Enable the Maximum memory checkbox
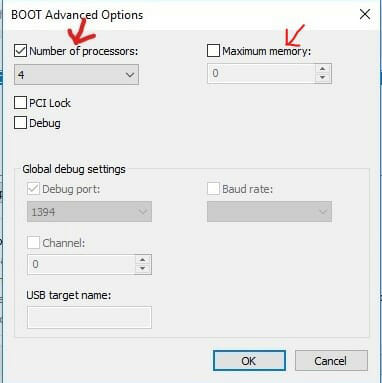The height and width of the screenshot is (383, 382). pos(213,51)
